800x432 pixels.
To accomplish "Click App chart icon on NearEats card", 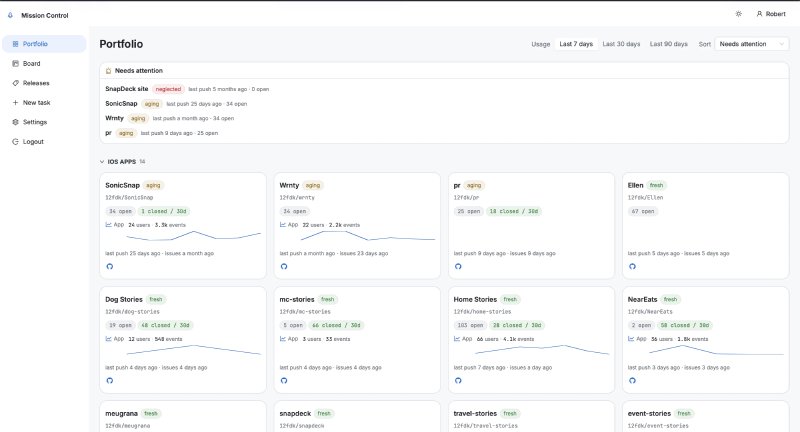I will click(631, 339).
